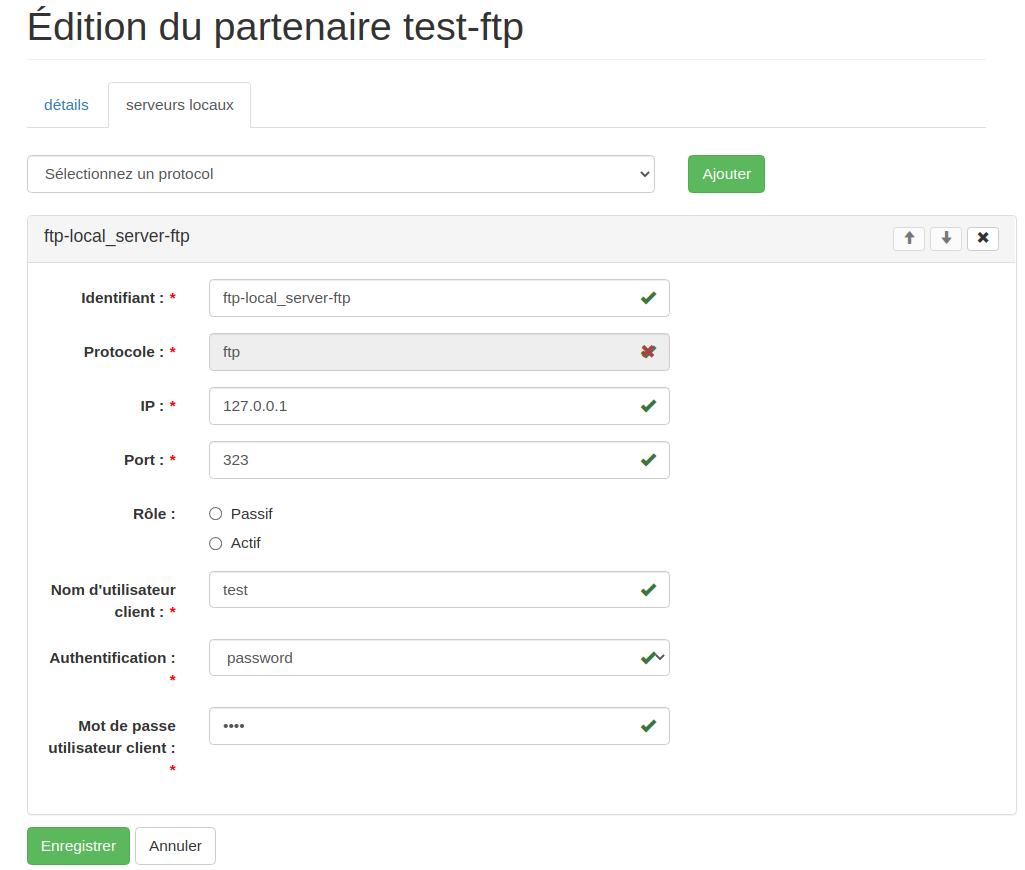This screenshot has width=1025, height=870.
Task: Focus the Mot de passe input field
Action: [439, 726]
